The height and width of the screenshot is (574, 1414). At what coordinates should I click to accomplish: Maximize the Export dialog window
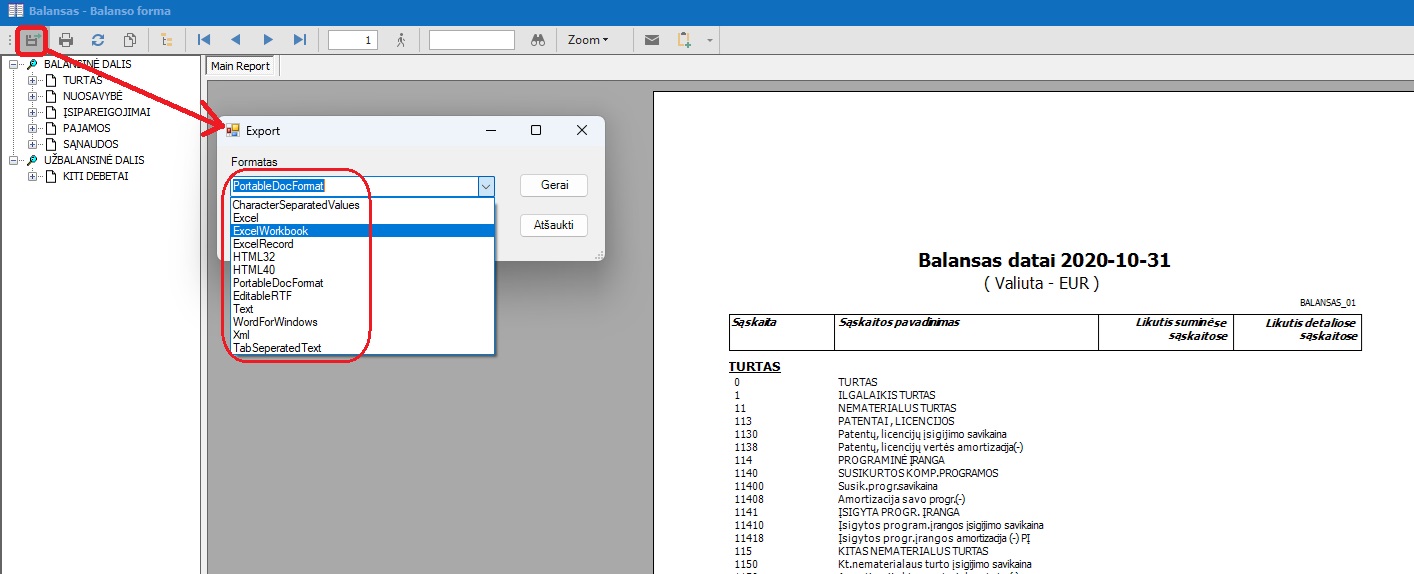point(536,131)
